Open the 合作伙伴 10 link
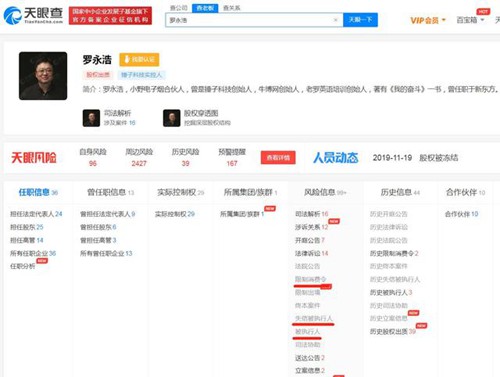Viewport: 500px width, 377px height. coord(461,214)
